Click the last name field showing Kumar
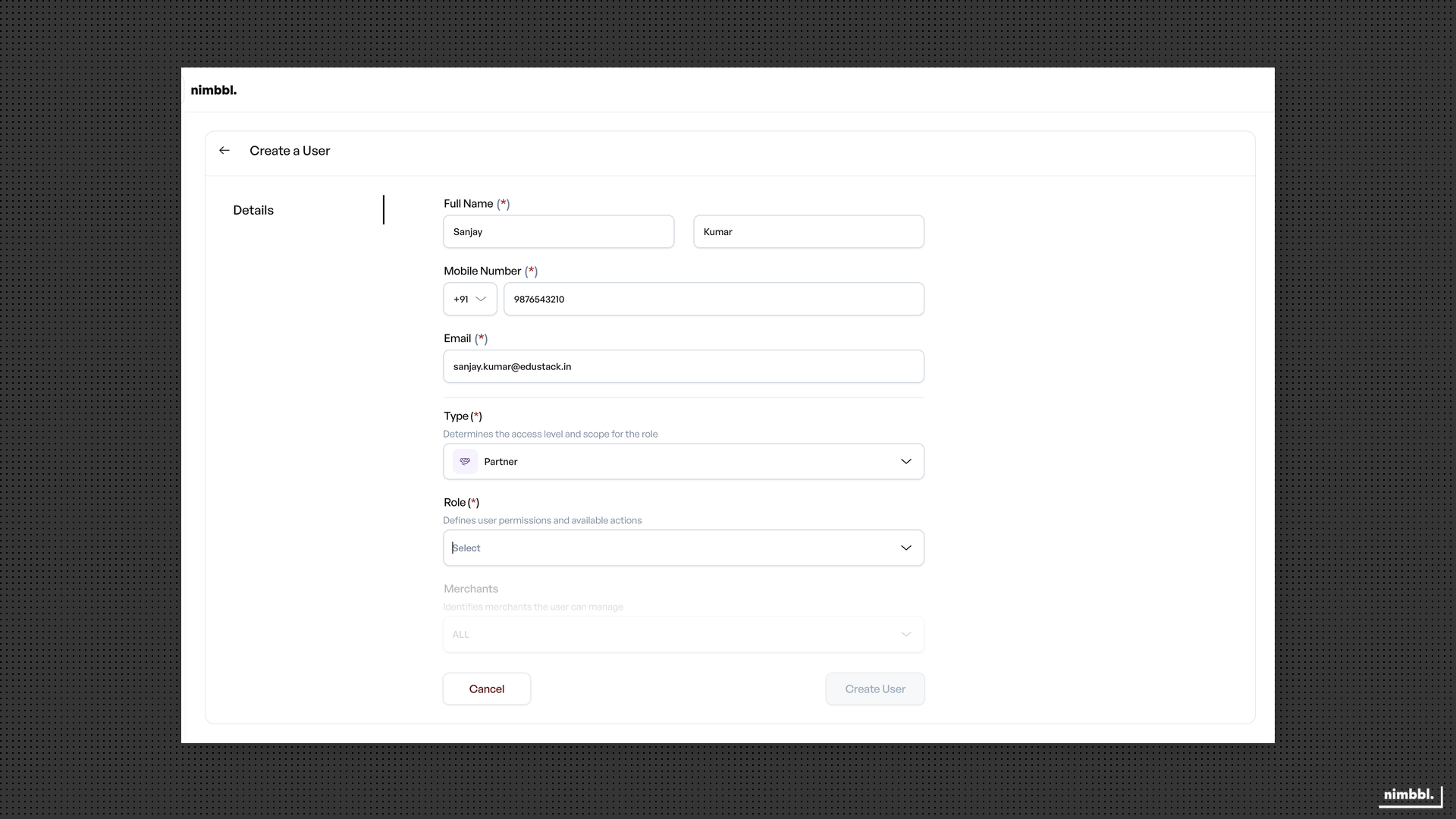 (x=808, y=231)
